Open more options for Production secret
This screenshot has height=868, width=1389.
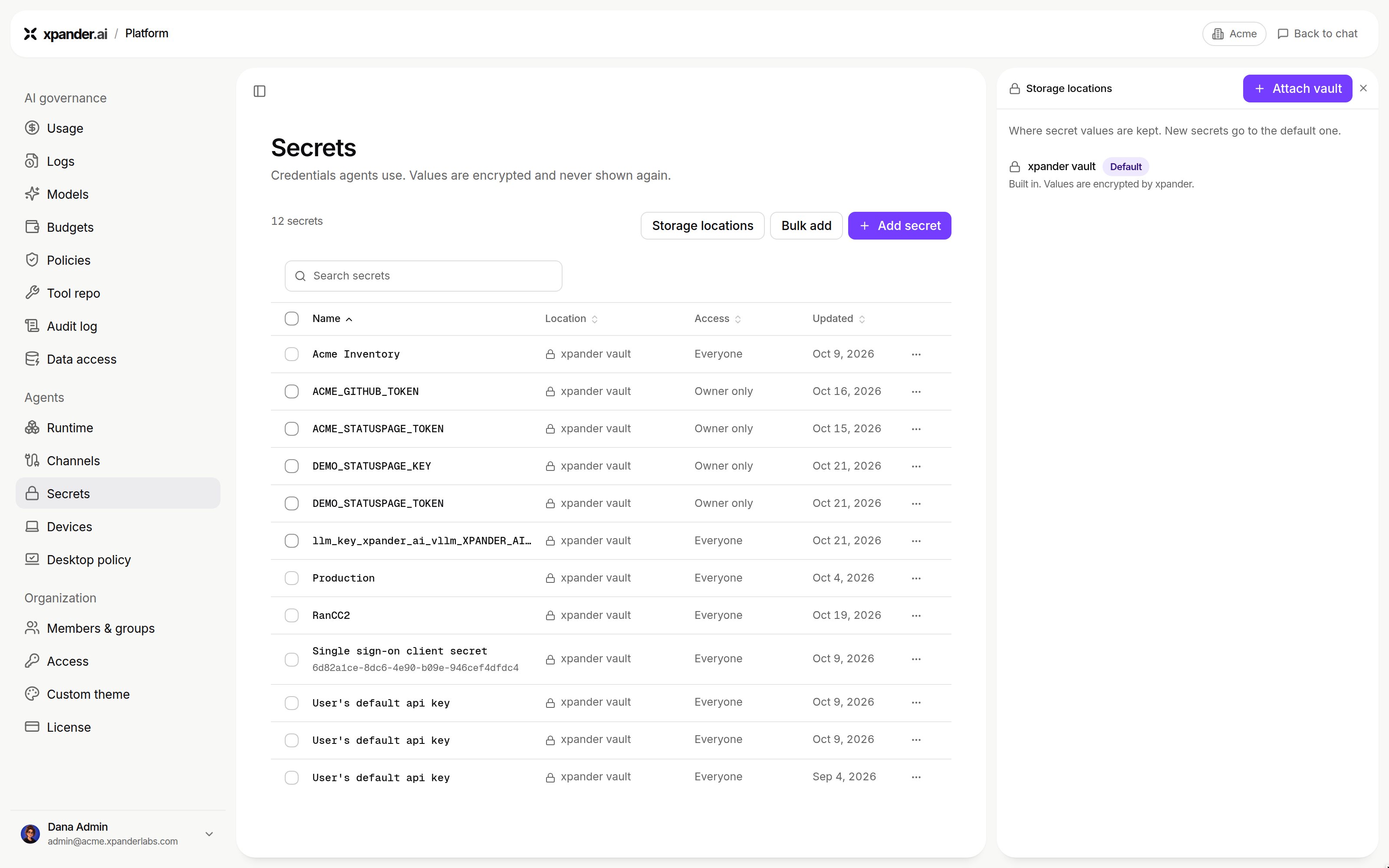point(916,578)
